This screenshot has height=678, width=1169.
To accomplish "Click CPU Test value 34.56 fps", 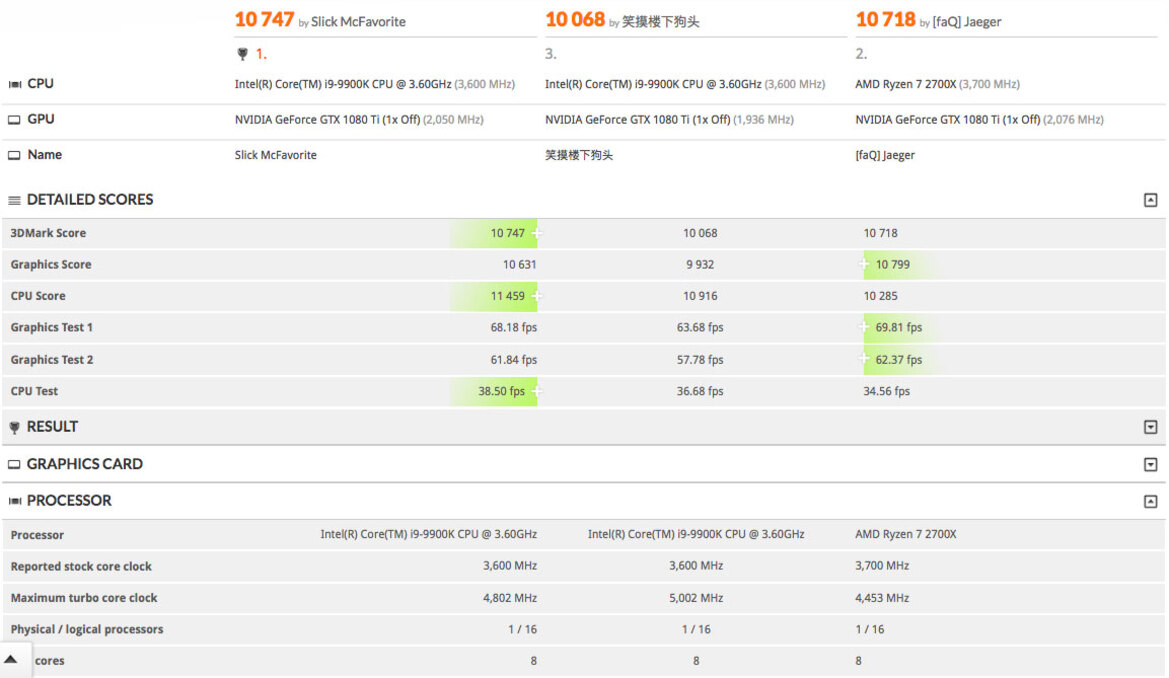I will [x=886, y=391].
